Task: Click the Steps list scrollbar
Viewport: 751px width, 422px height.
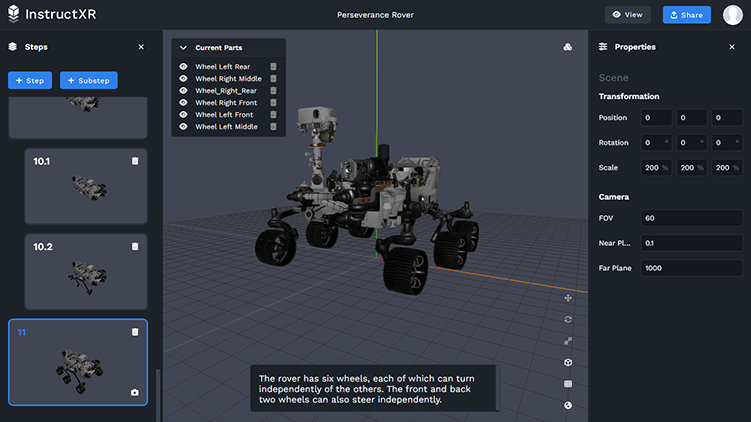Action: point(158,395)
